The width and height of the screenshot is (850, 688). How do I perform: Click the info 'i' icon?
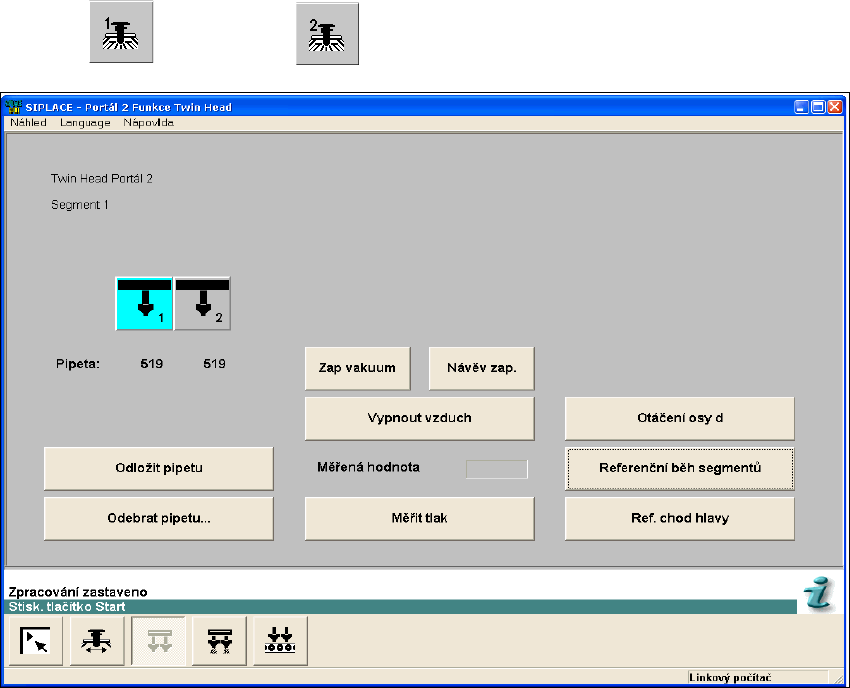pos(819,594)
